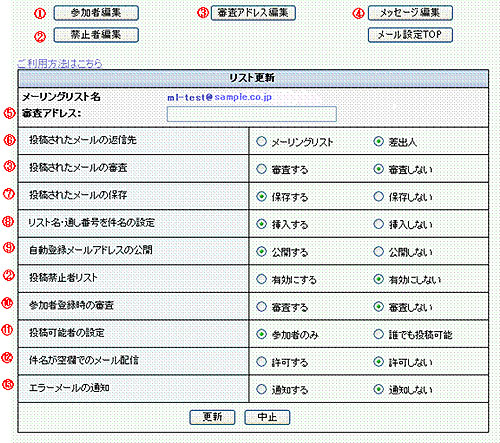Click the 更新 button
The image size is (500, 443).
coord(212,417)
